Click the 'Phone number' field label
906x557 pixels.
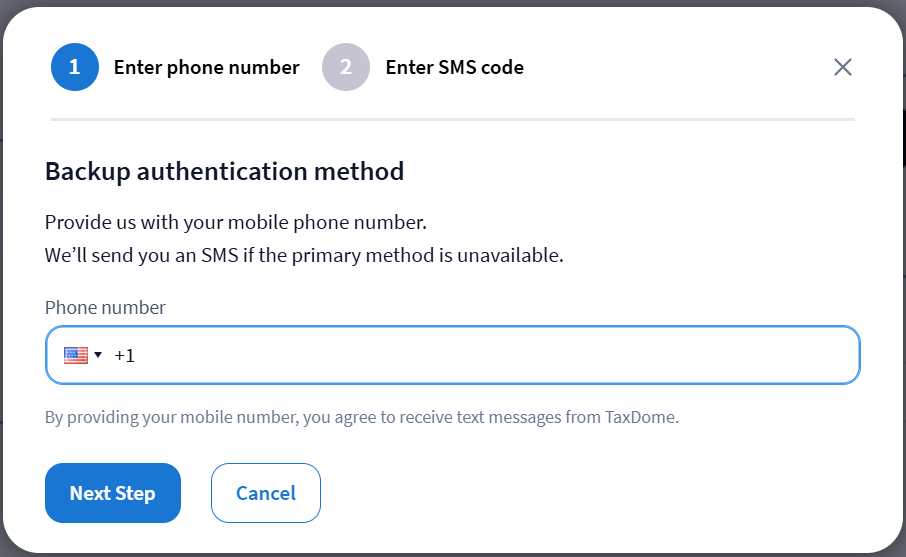click(x=105, y=307)
